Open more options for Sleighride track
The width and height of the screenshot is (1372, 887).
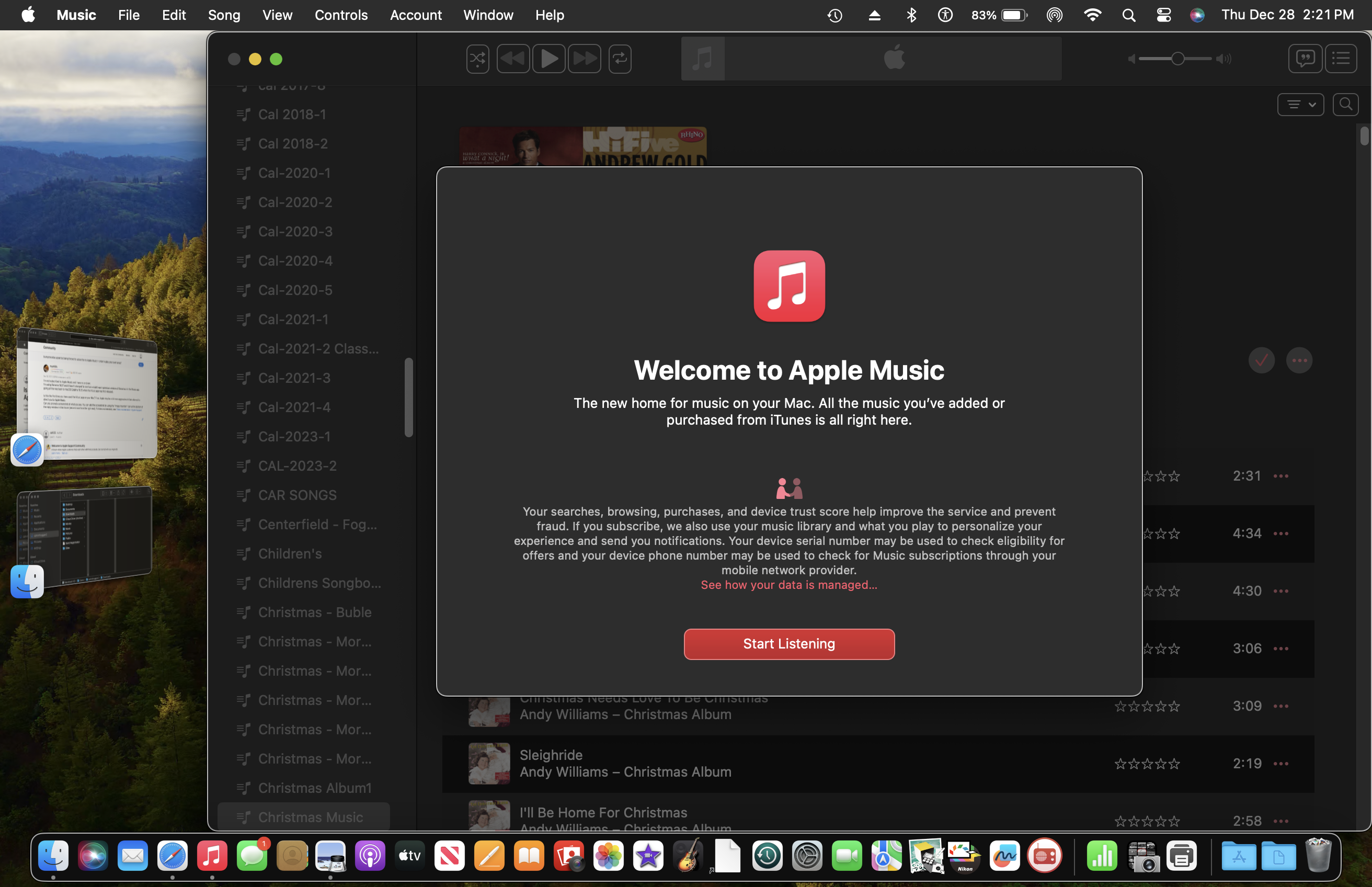1281,763
